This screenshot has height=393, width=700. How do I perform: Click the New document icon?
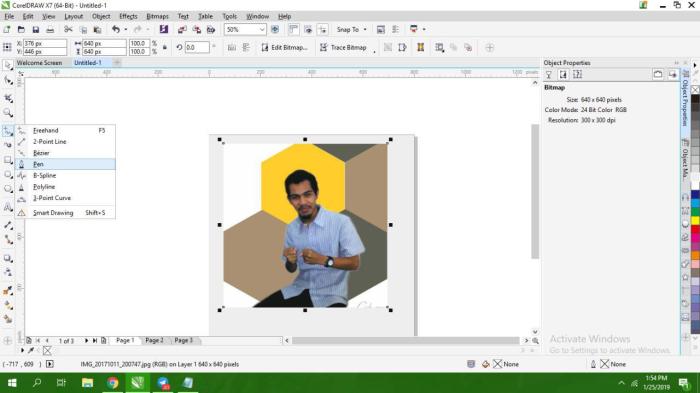(x=7, y=29)
